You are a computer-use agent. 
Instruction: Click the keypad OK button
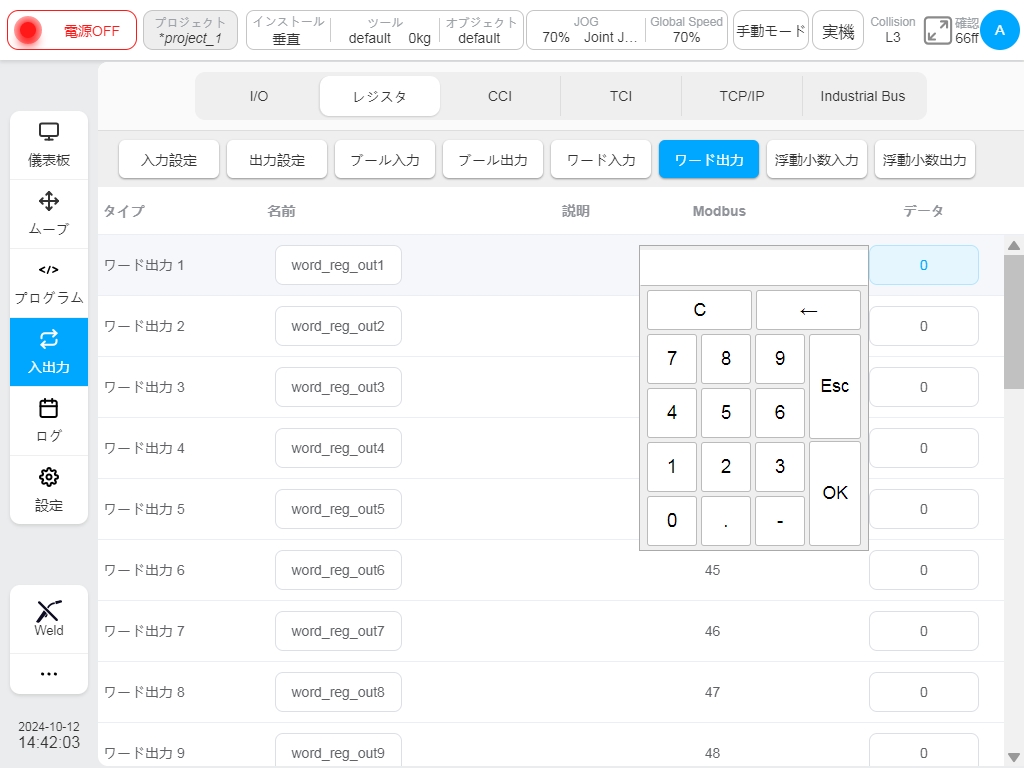point(835,493)
